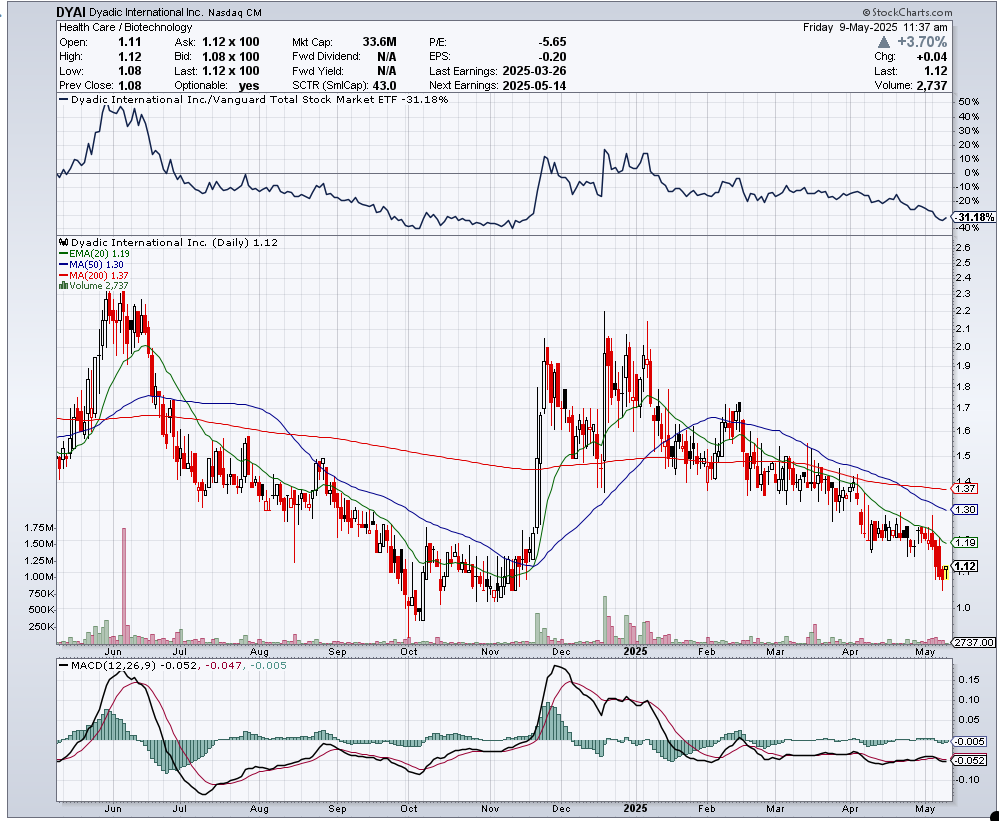Click the MA(50) 1.30 legend entry
The image size is (999, 821).
click(x=91, y=264)
